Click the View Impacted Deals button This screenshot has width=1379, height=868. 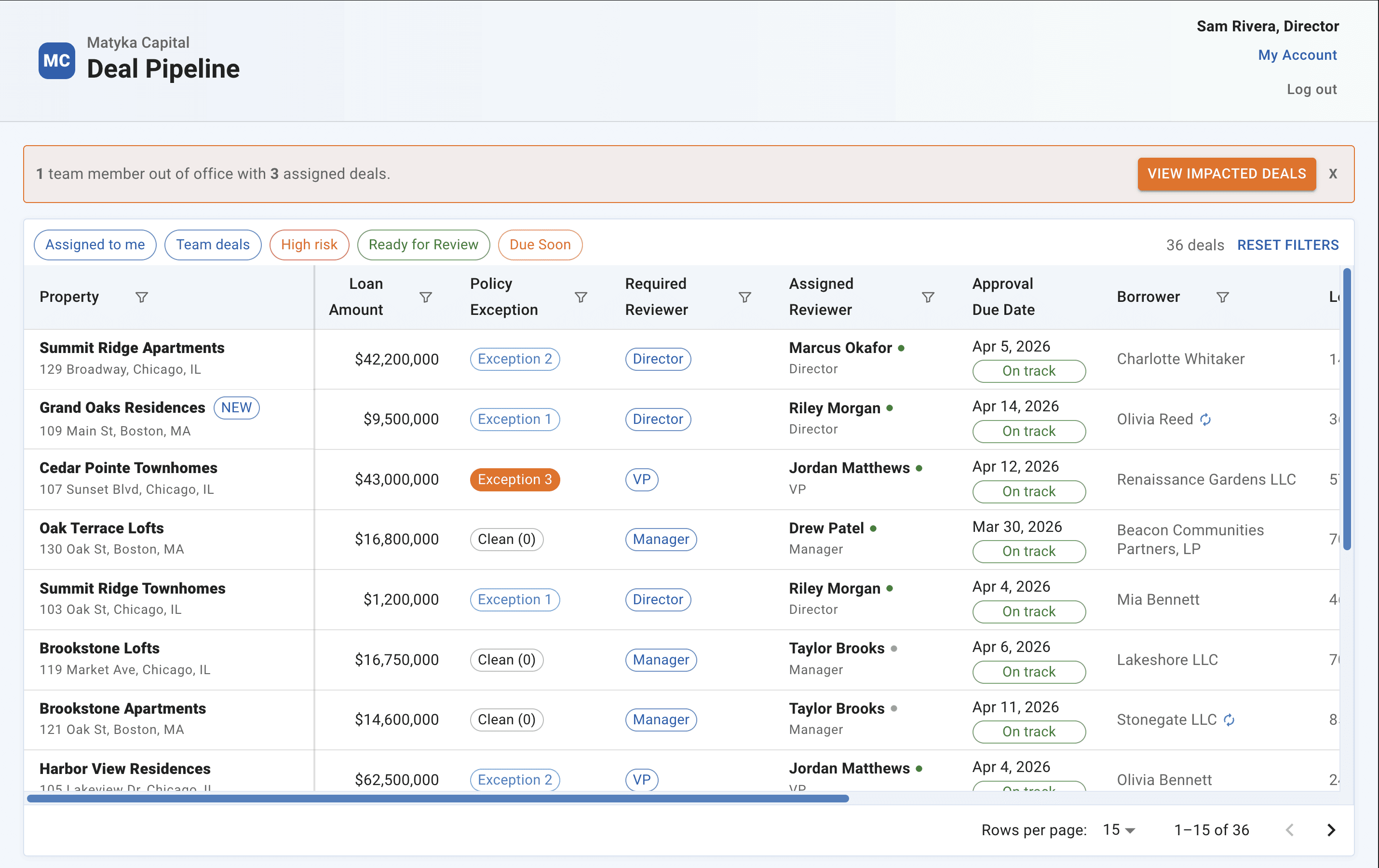(1226, 174)
